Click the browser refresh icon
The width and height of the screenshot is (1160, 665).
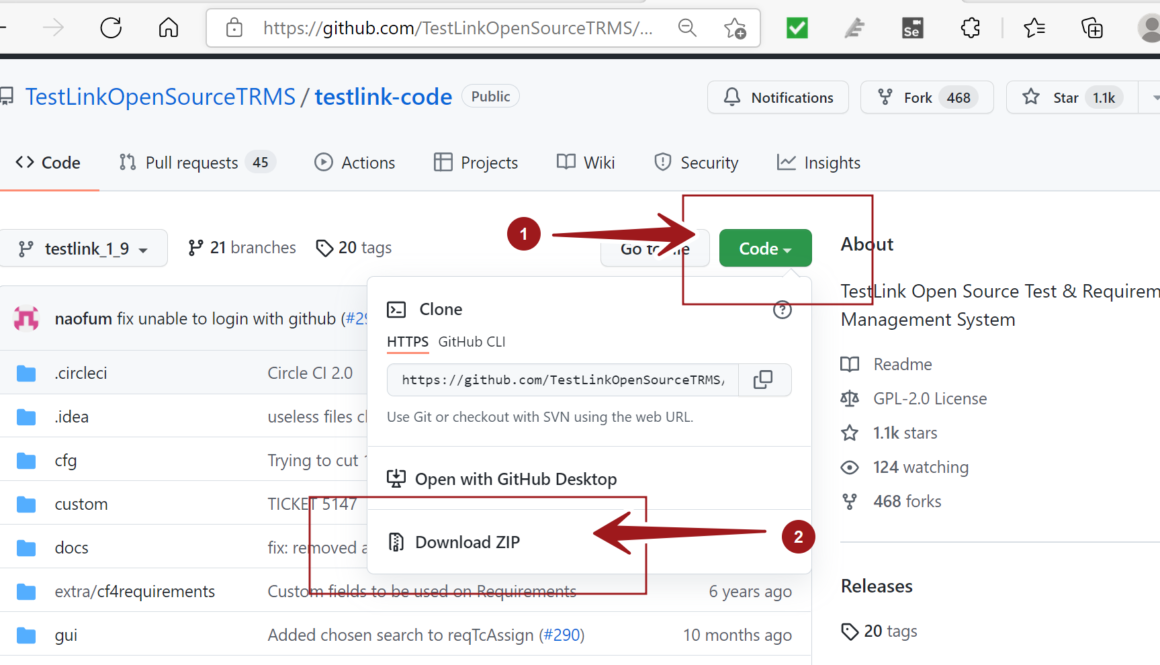[x=110, y=28]
